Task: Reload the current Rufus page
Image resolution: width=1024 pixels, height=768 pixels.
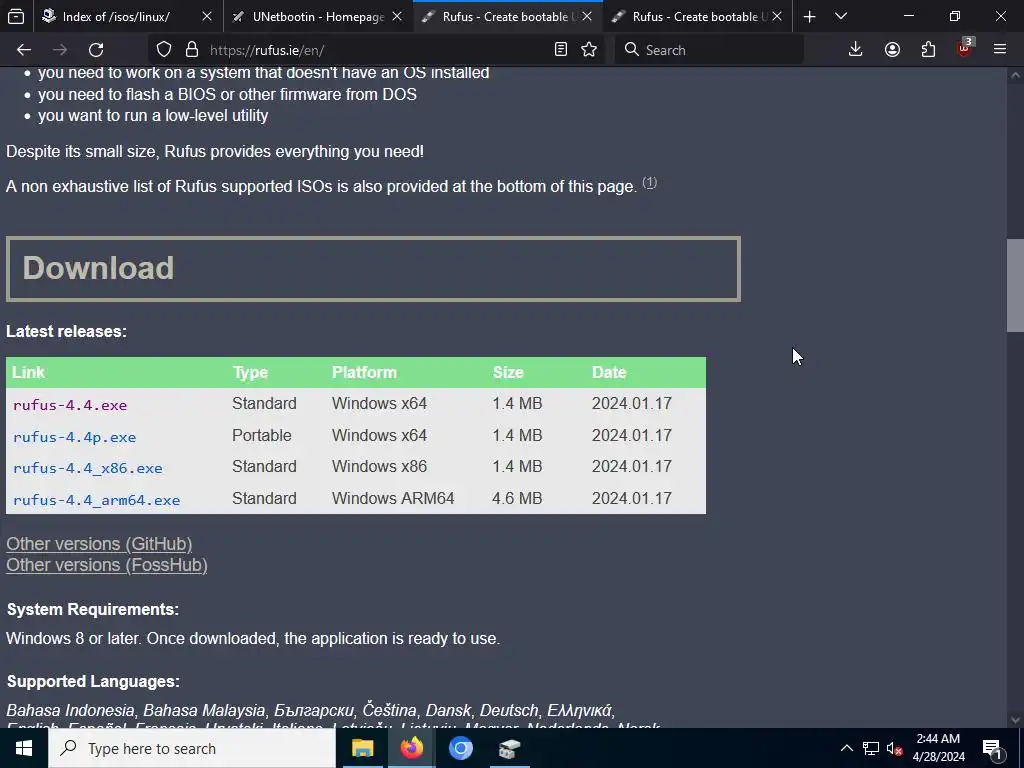Action: [96, 50]
